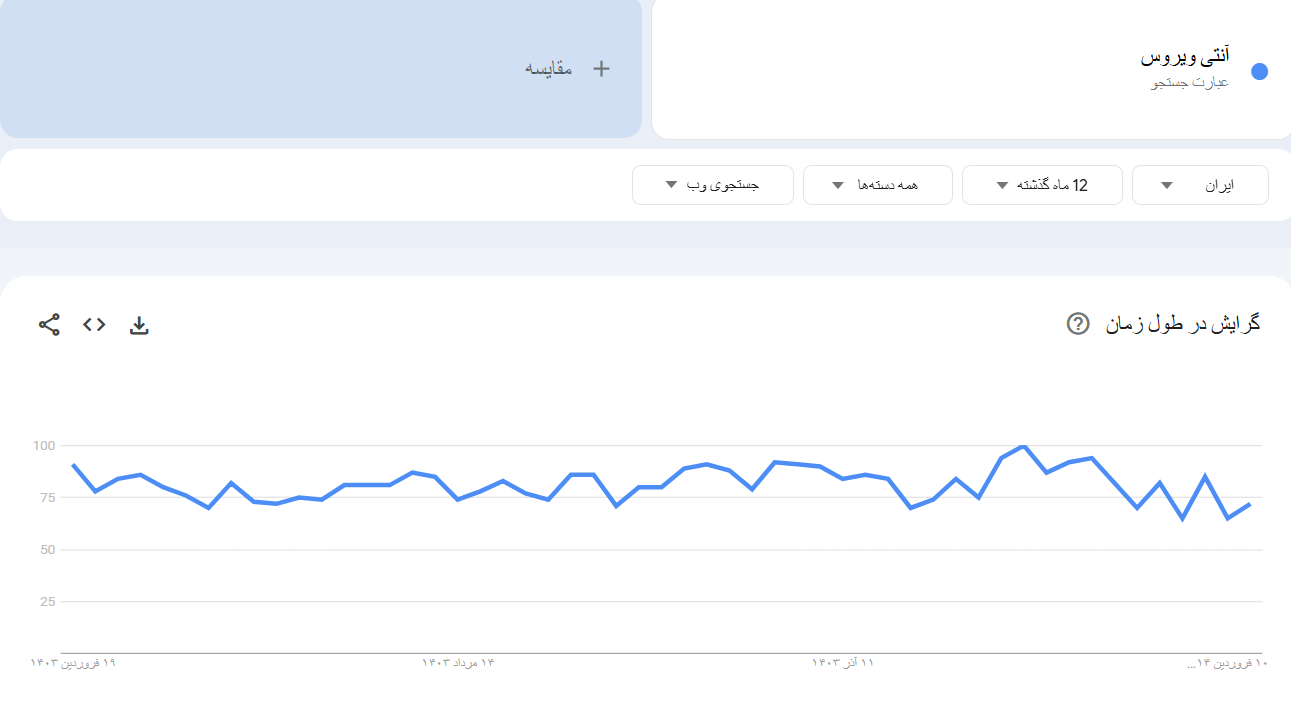Download the chart data as CSV

coord(139,325)
